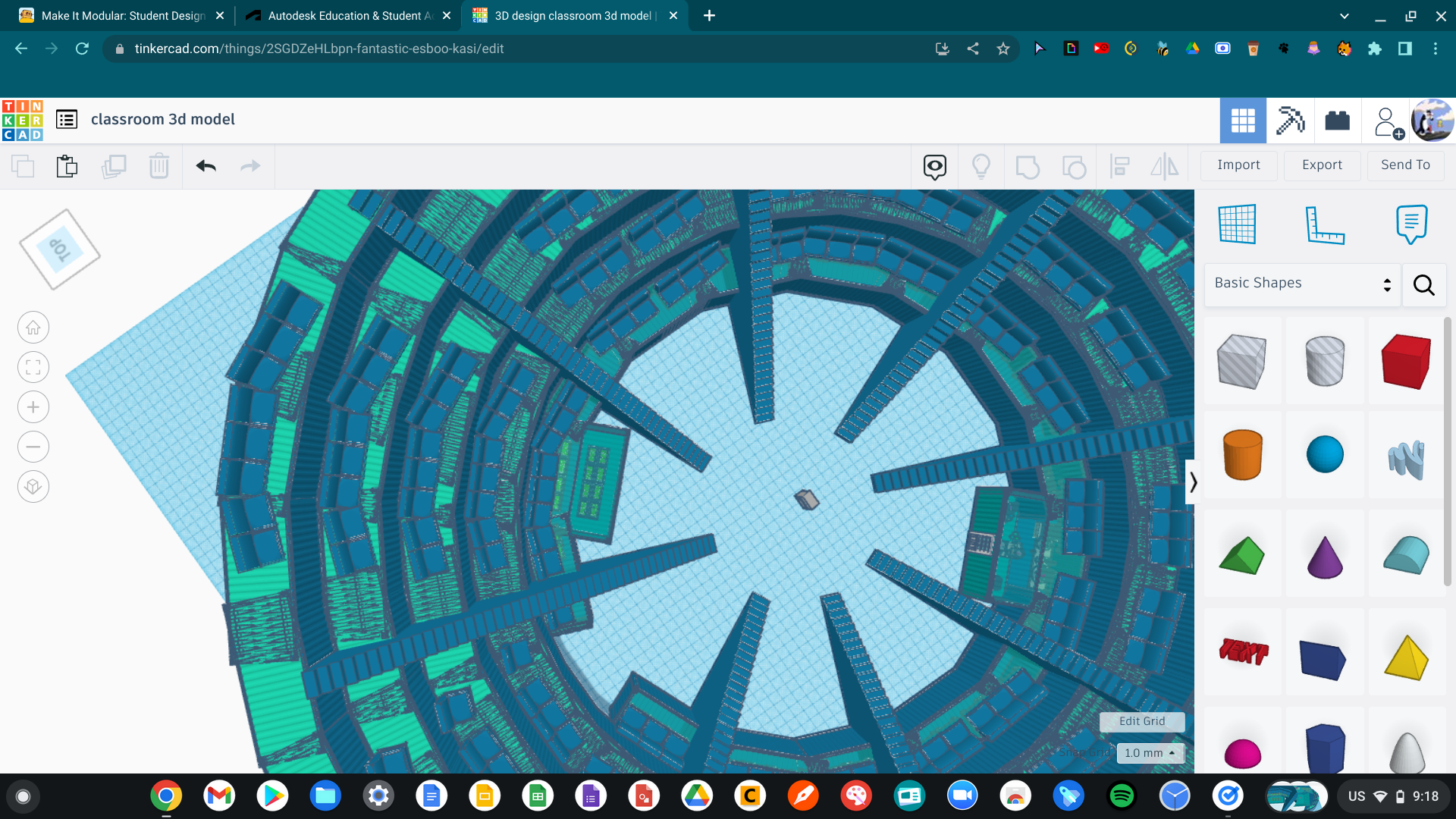Click the Align tool icon
1456x819 pixels.
1119,166
